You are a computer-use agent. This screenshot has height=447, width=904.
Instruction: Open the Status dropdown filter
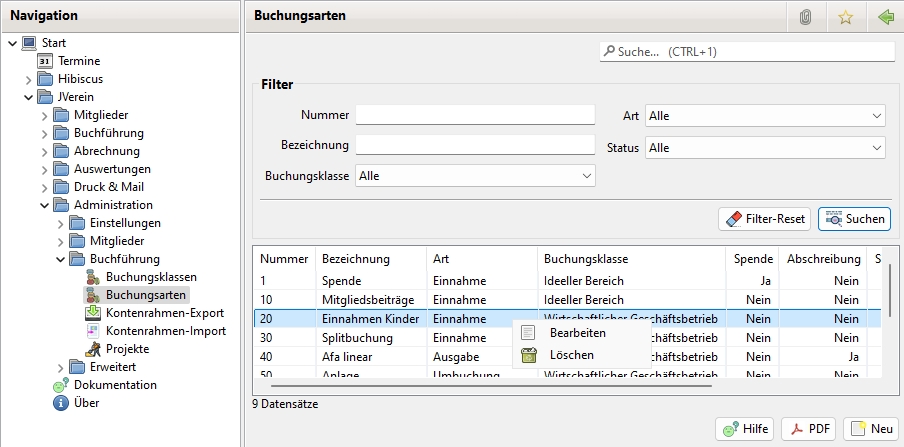(x=765, y=148)
